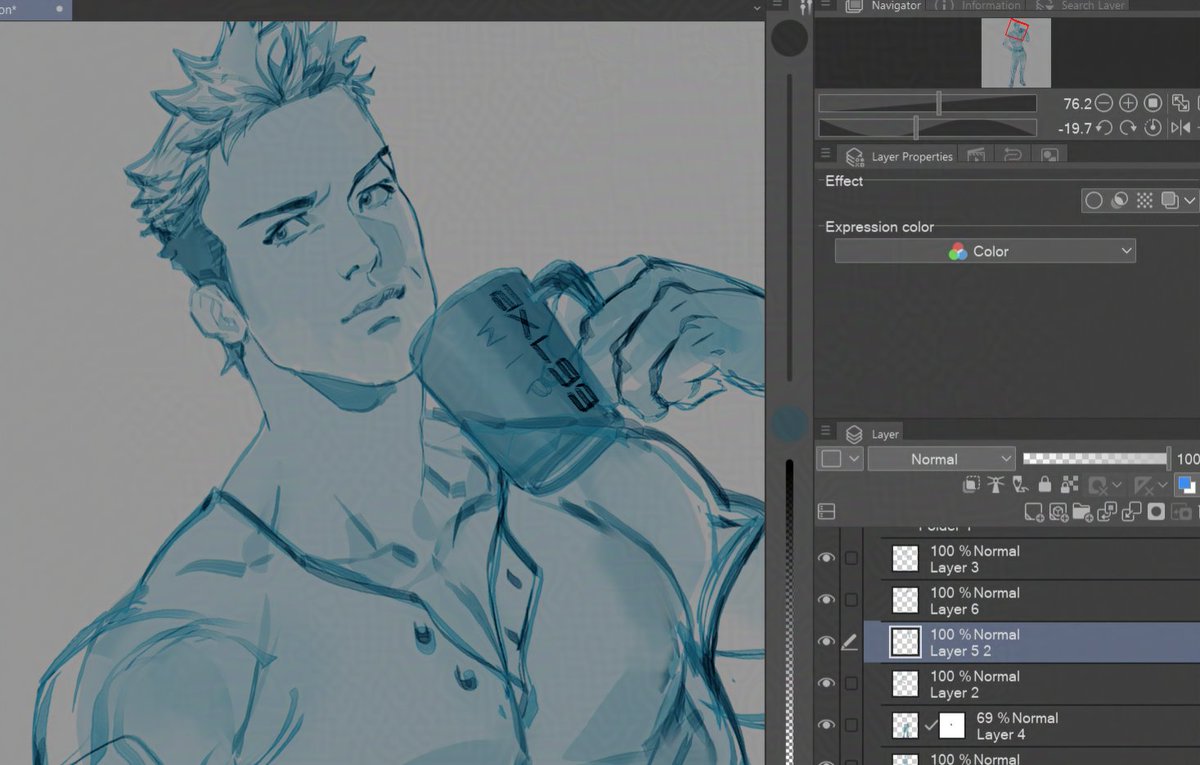Click Layer 4 white mask thumbnail
Viewport: 1200px width, 765px height.
952,725
